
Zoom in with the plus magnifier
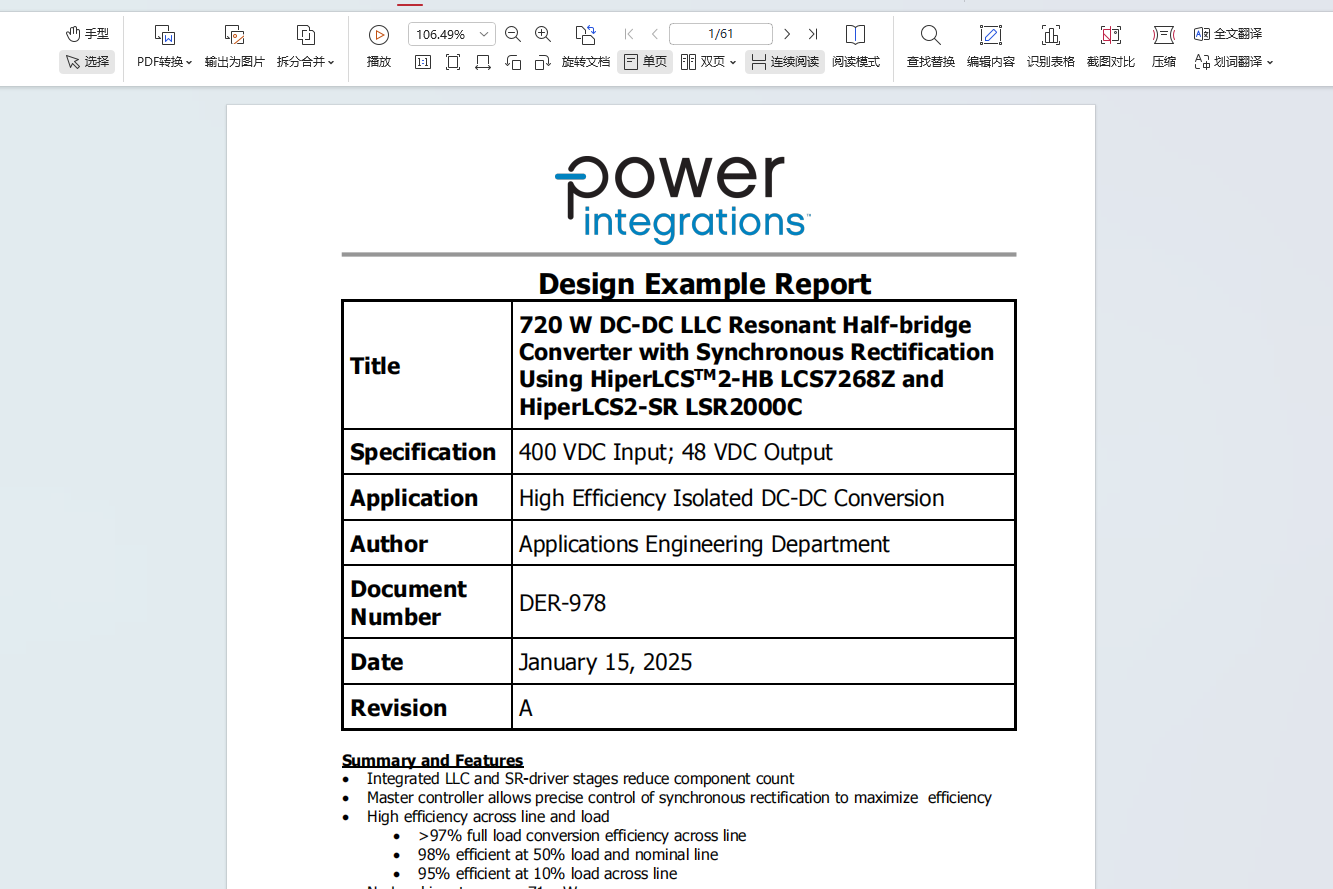coord(543,34)
